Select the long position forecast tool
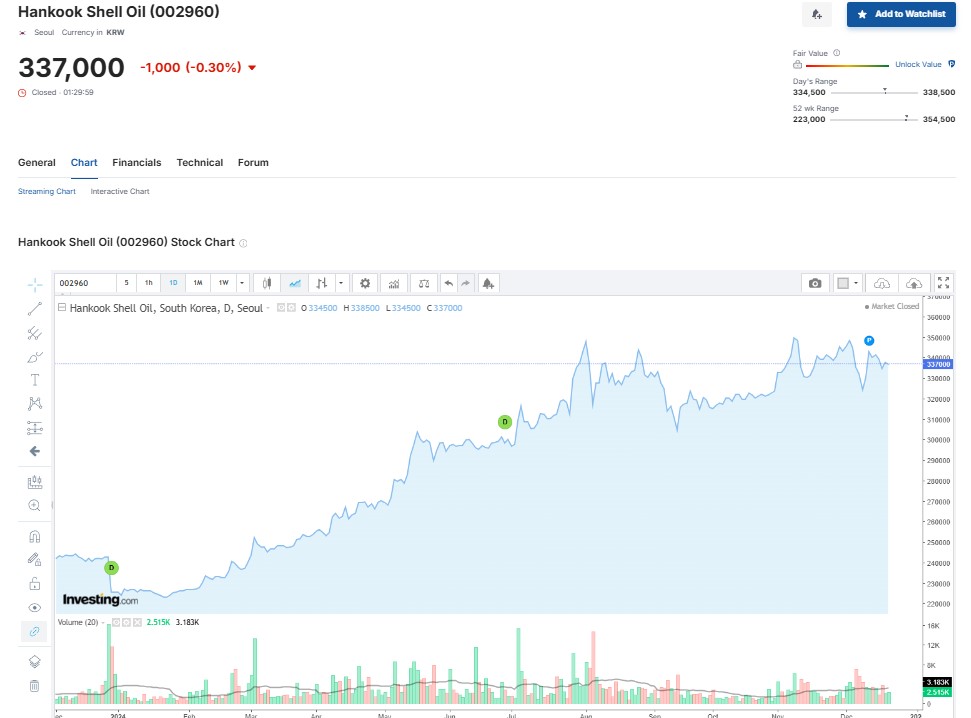Image resolution: width=971 pixels, height=718 pixels. 35,427
